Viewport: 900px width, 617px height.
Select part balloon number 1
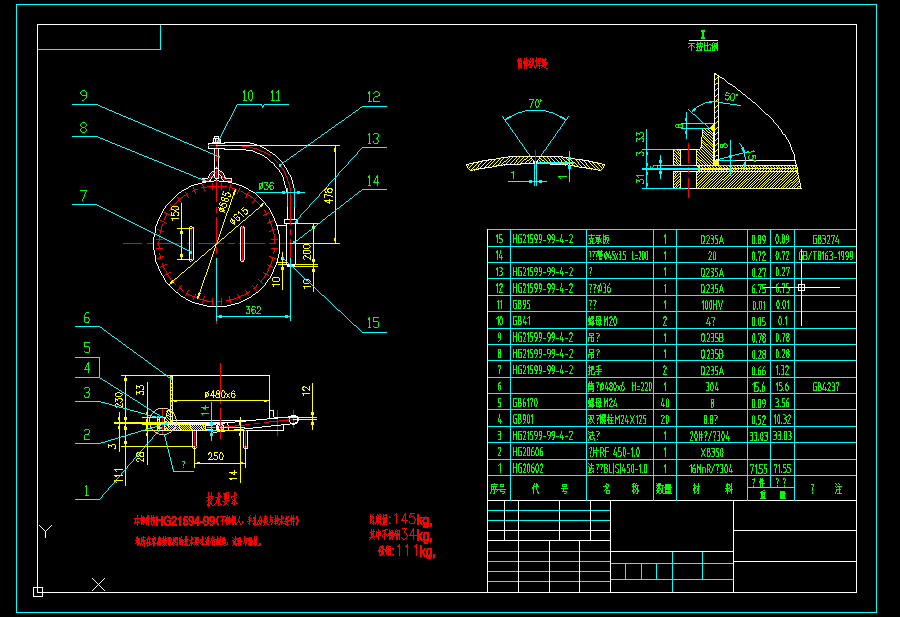click(x=86, y=490)
